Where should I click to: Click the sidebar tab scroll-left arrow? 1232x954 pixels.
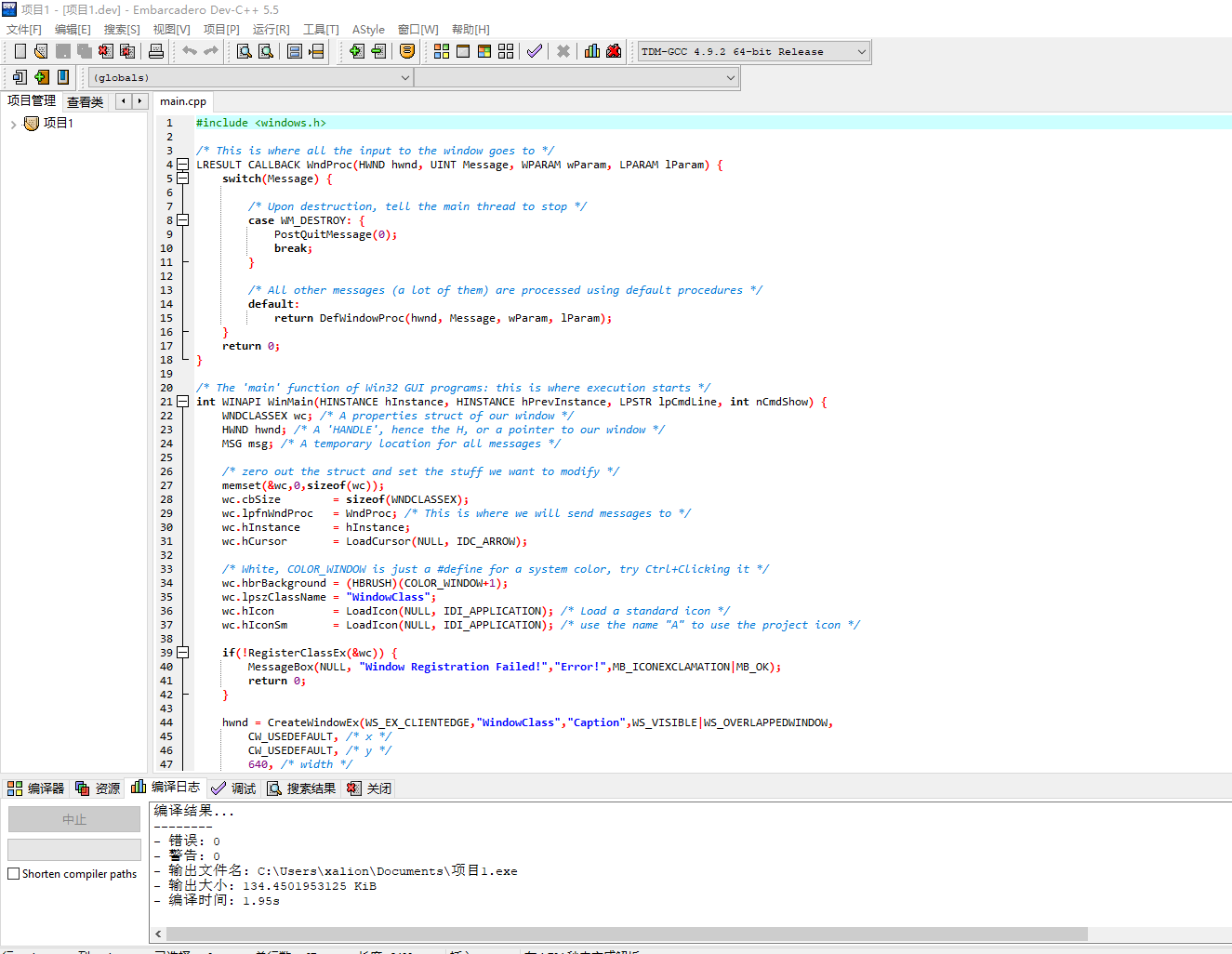coord(123,101)
